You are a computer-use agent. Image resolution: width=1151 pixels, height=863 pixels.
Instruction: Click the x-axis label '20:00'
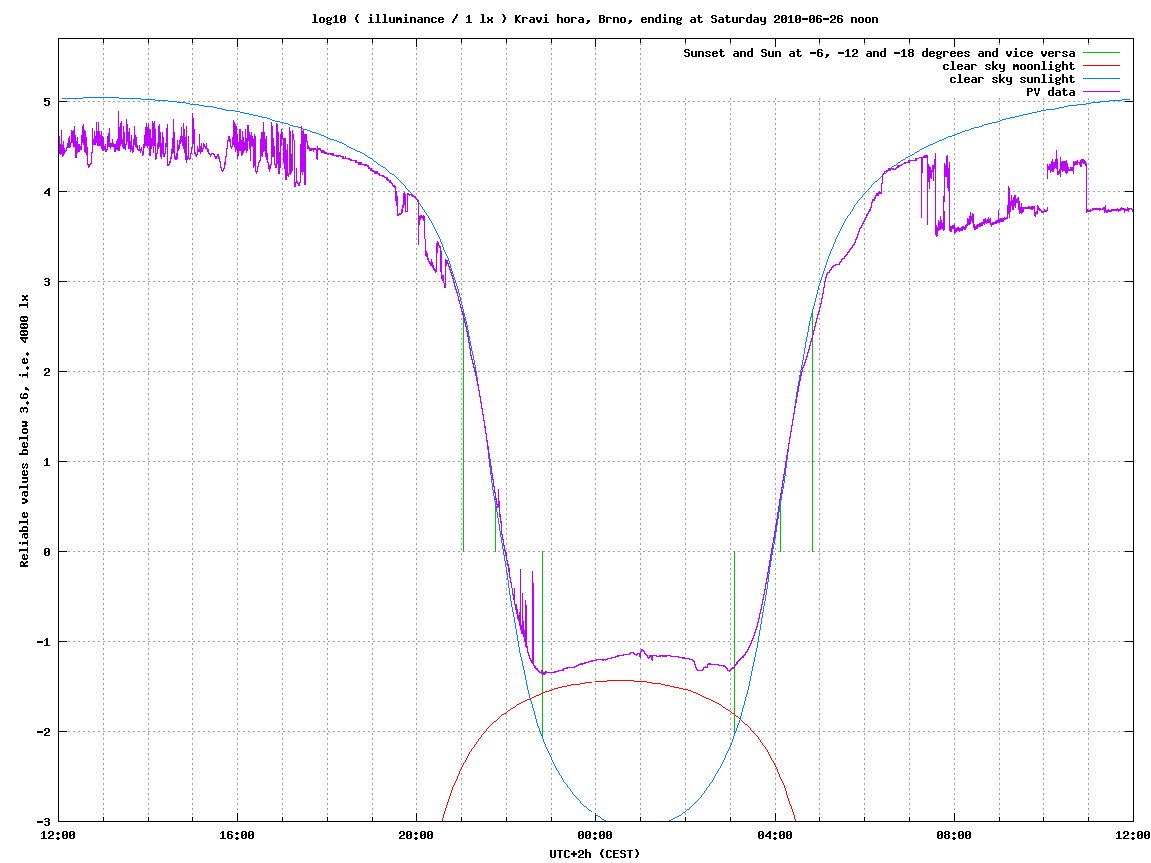click(x=416, y=835)
